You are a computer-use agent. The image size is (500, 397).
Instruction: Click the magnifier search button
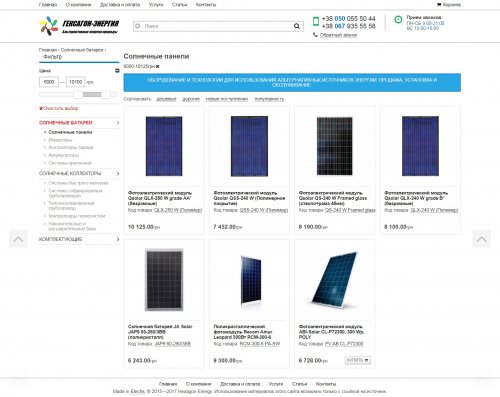pyautogui.click(x=297, y=26)
